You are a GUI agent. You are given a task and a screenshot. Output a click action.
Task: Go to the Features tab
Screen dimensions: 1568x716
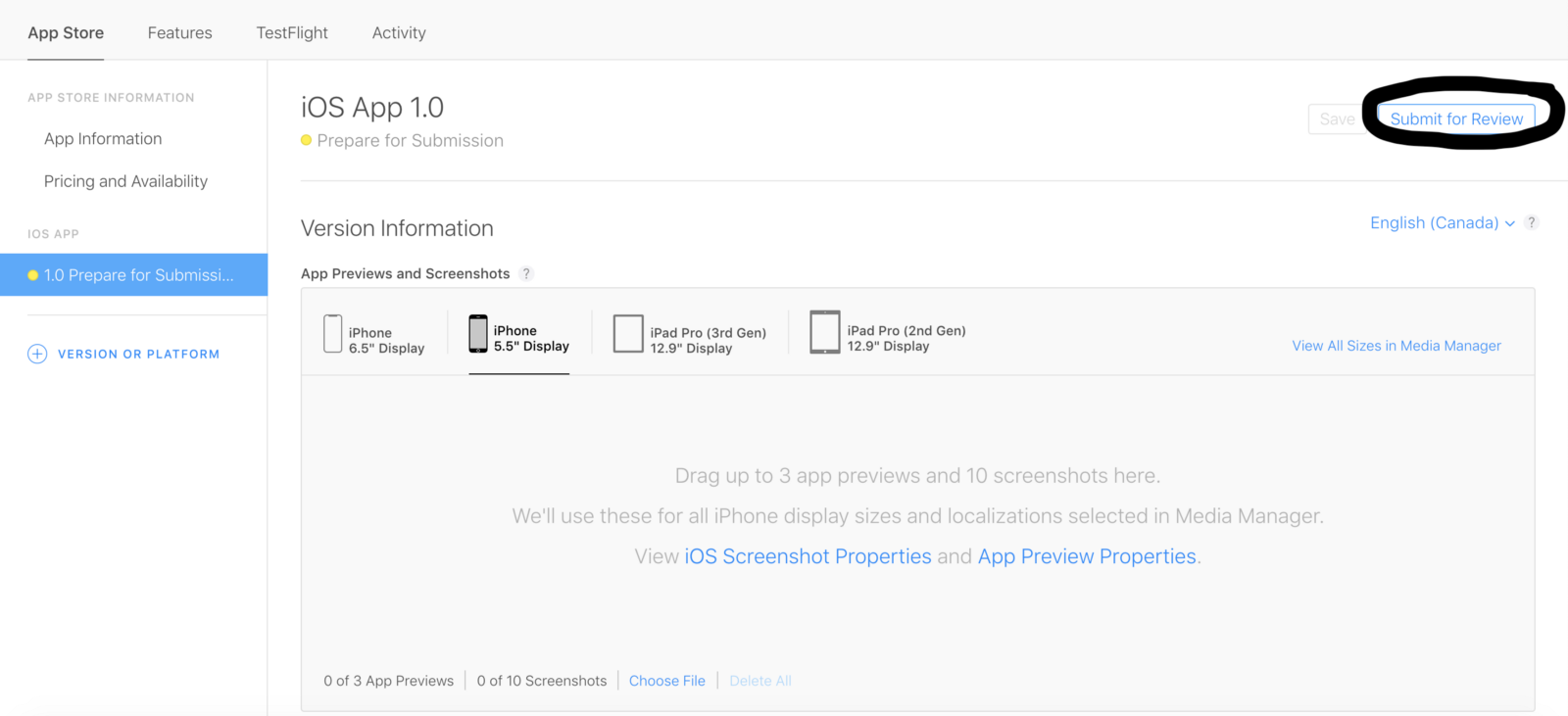coord(179,32)
